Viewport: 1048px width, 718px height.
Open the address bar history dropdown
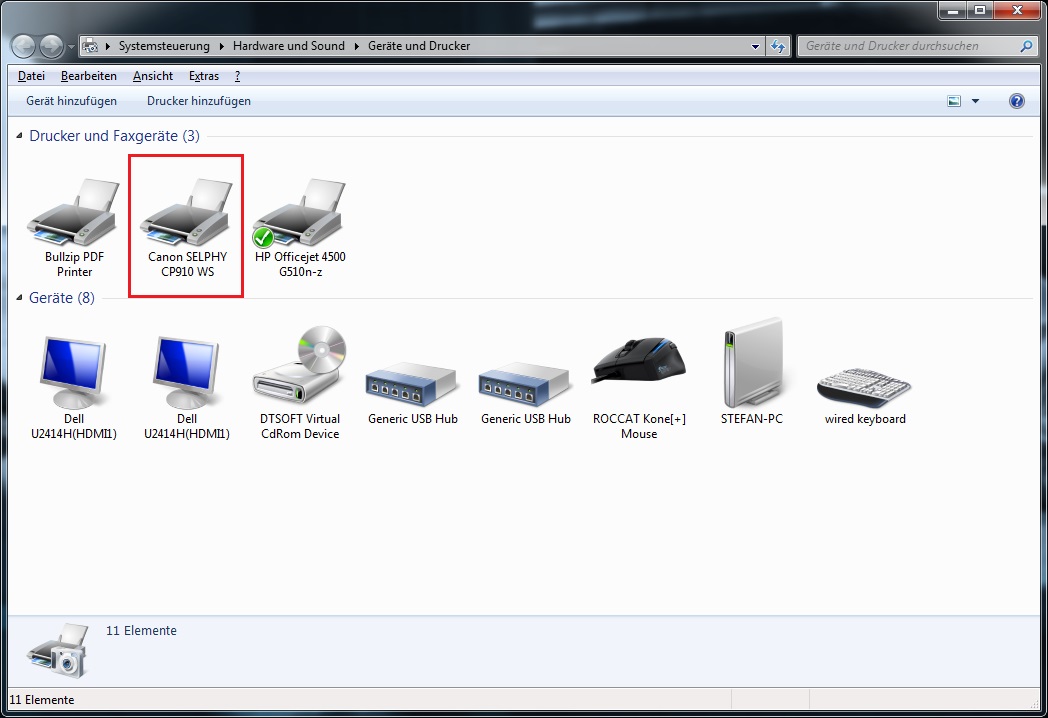755,46
